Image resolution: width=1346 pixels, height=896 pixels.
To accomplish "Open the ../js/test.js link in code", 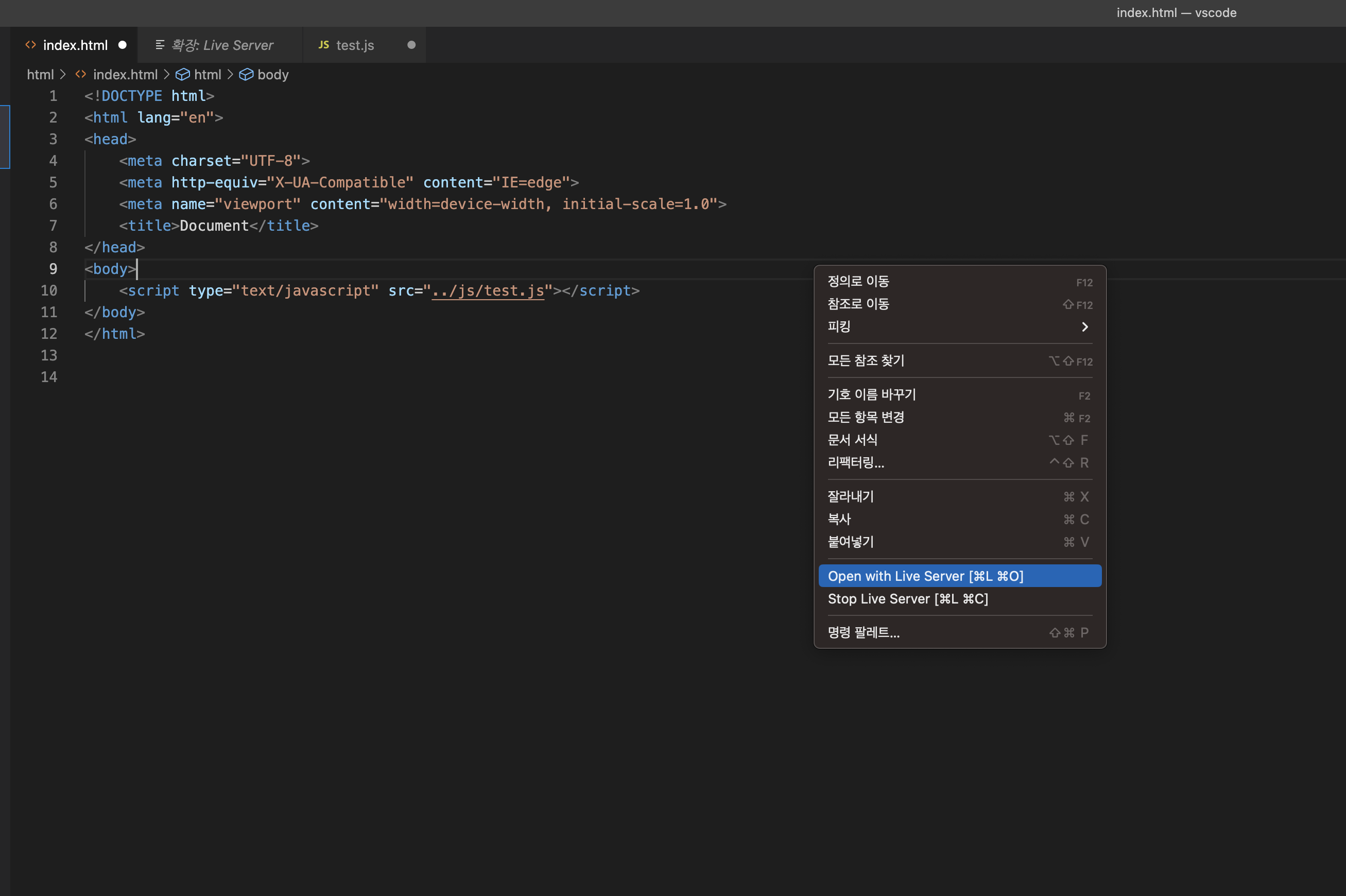I will pyautogui.click(x=487, y=291).
